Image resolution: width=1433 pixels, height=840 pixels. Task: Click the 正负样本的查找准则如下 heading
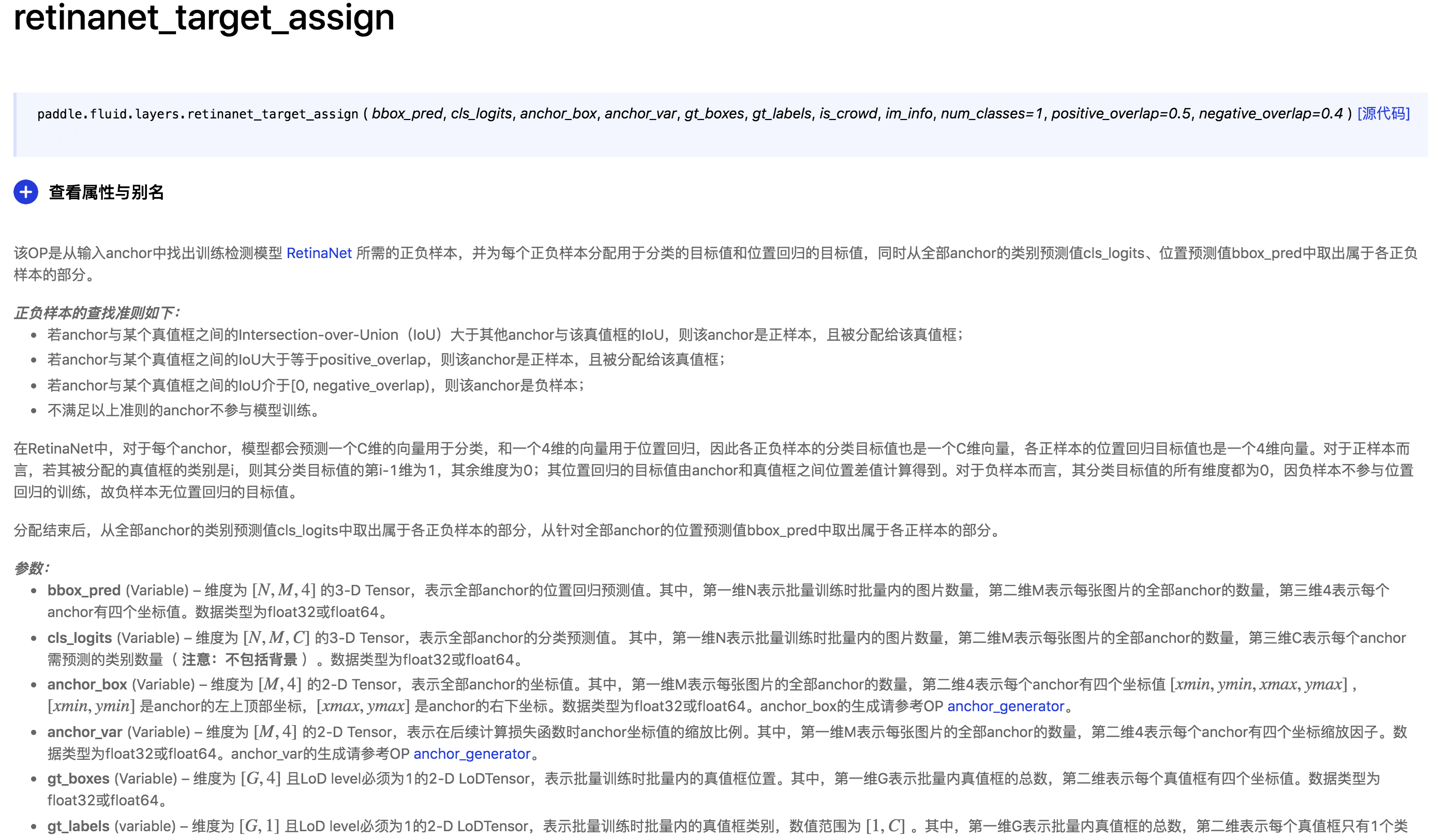pyautogui.click(x=97, y=313)
